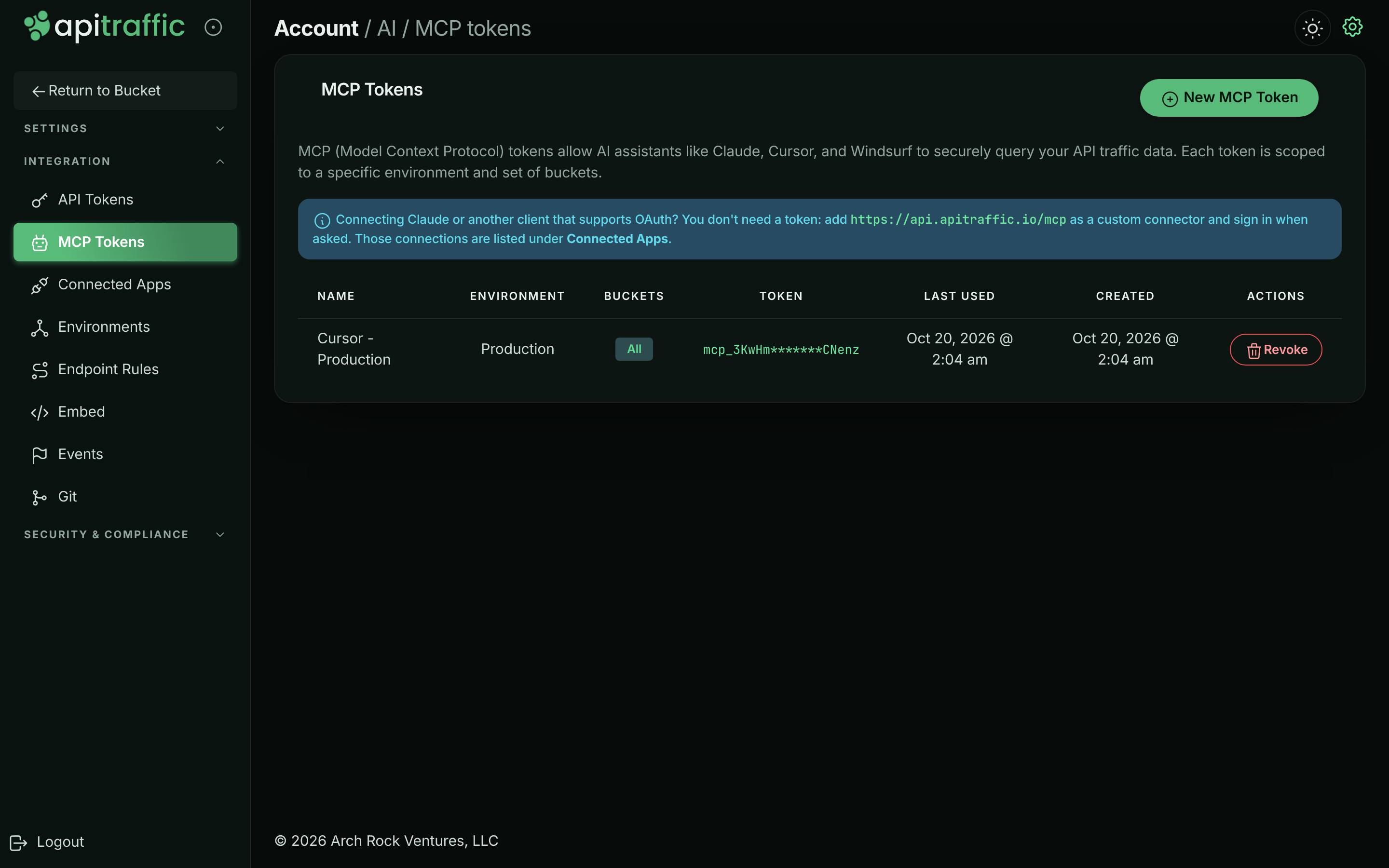Click the Connected Apps plug icon
This screenshot has width=1389, height=868.
[x=40, y=285]
